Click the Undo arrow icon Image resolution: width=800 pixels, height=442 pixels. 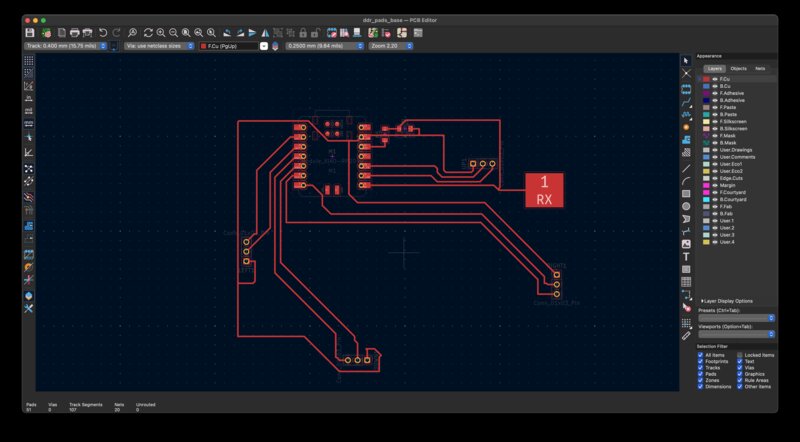(x=103, y=33)
